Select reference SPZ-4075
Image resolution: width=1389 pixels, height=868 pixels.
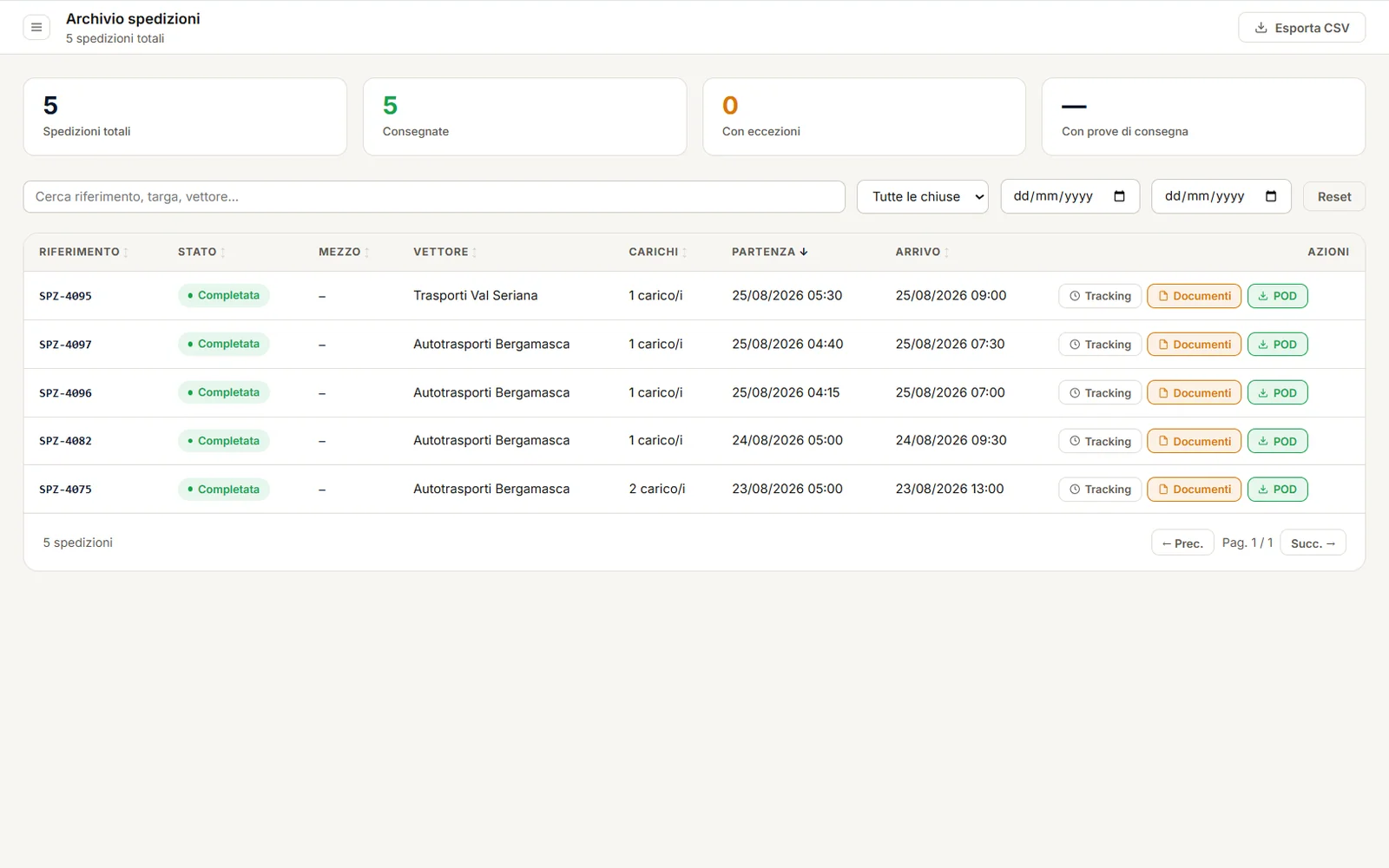click(65, 490)
